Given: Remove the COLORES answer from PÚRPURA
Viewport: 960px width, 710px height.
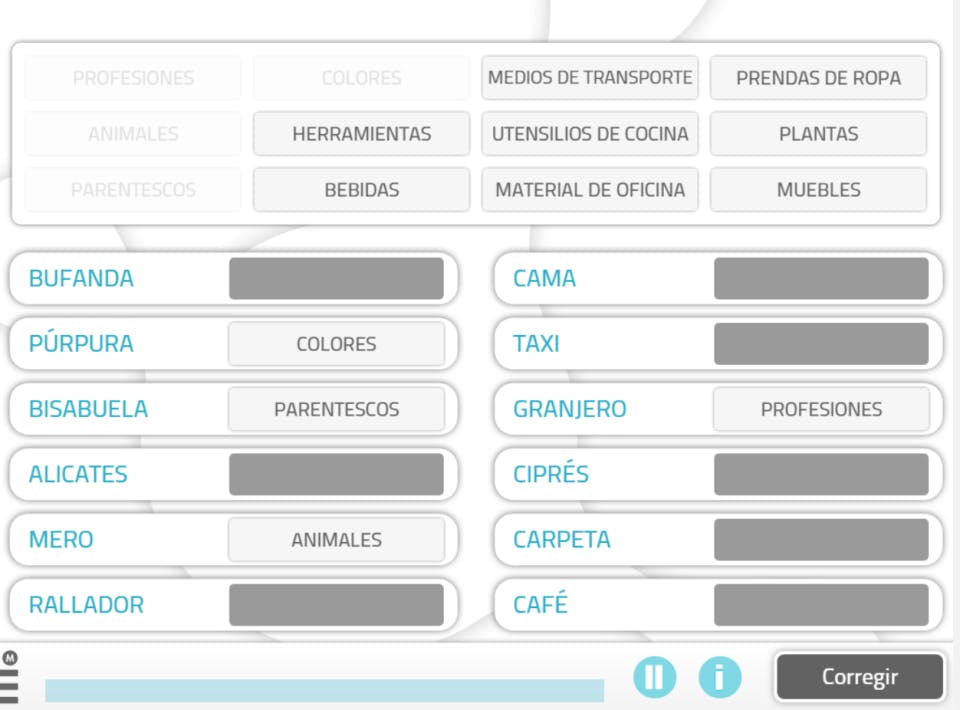Looking at the screenshot, I should click(336, 344).
